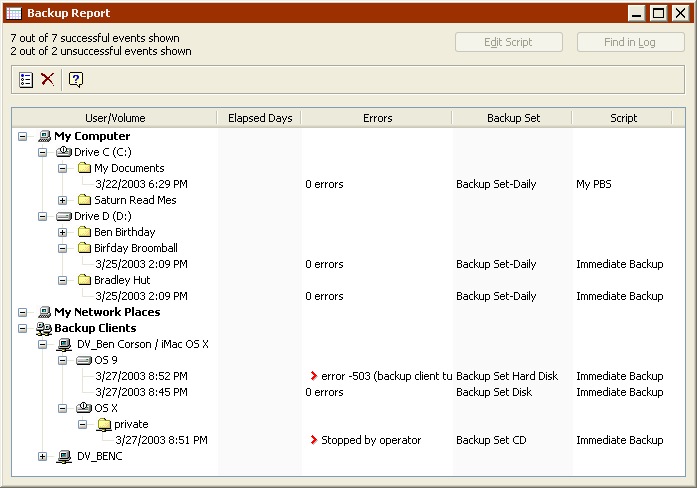This screenshot has height=488, width=697.
Task: Click the Backup Set Hard Disk cell
Action: click(507, 376)
